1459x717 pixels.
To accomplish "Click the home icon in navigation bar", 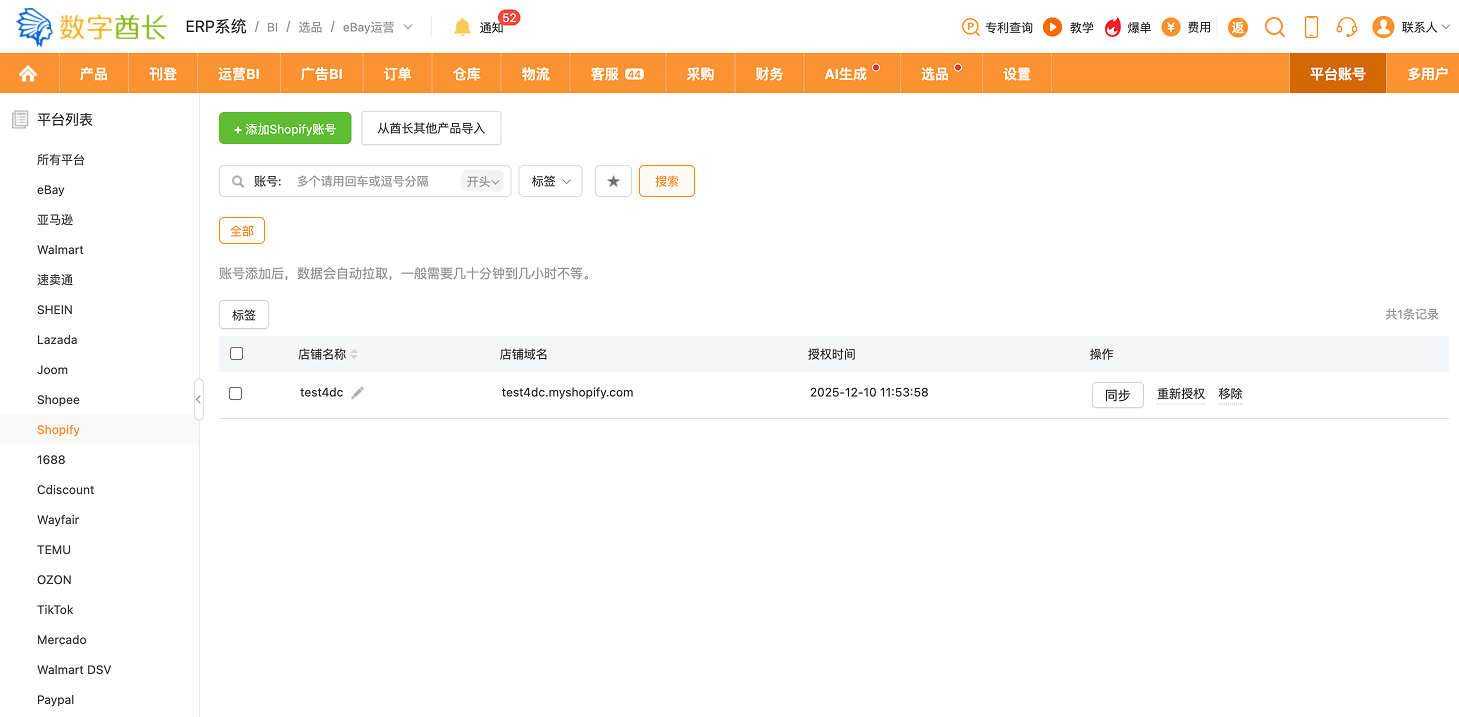I will click(28, 74).
